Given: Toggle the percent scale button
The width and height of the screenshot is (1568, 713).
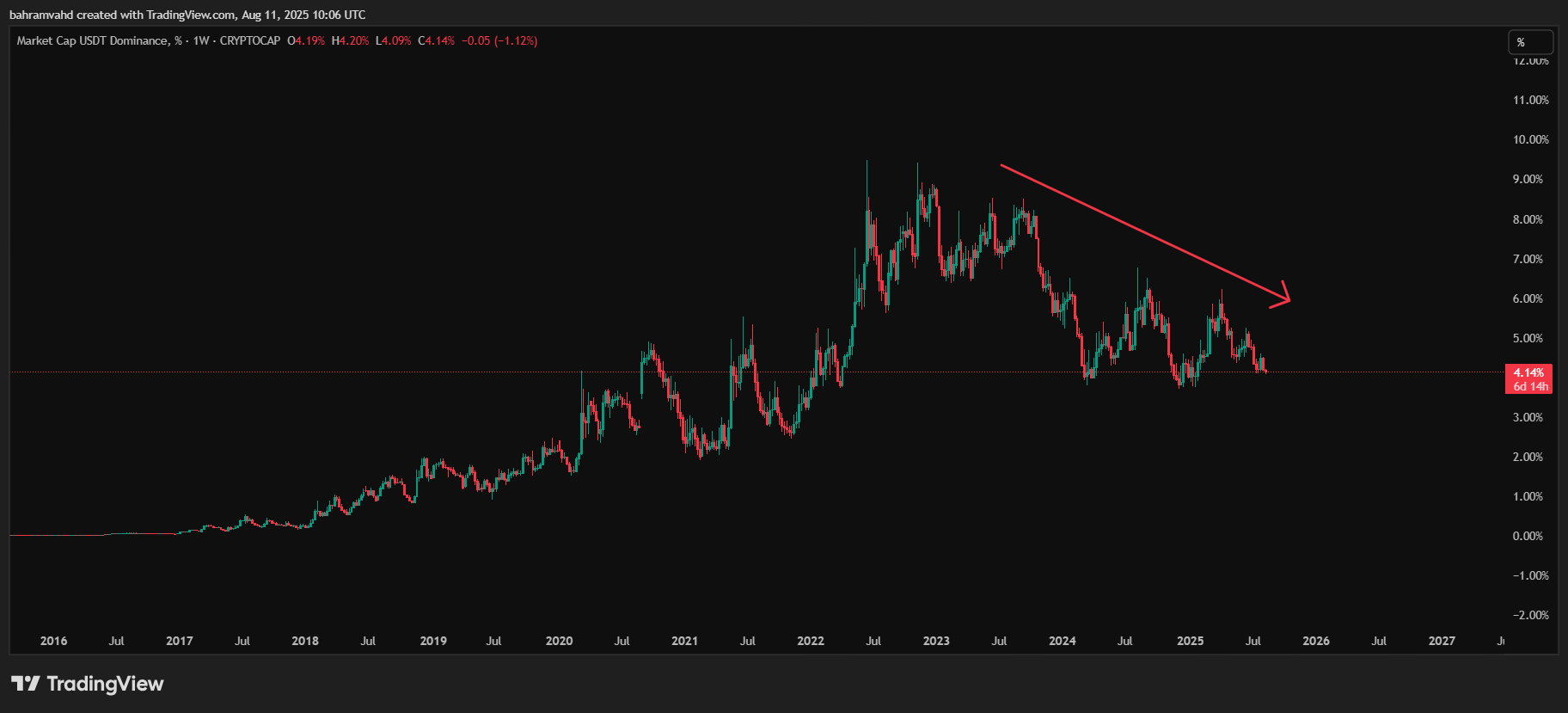Looking at the screenshot, I should tap(1530, 42).
